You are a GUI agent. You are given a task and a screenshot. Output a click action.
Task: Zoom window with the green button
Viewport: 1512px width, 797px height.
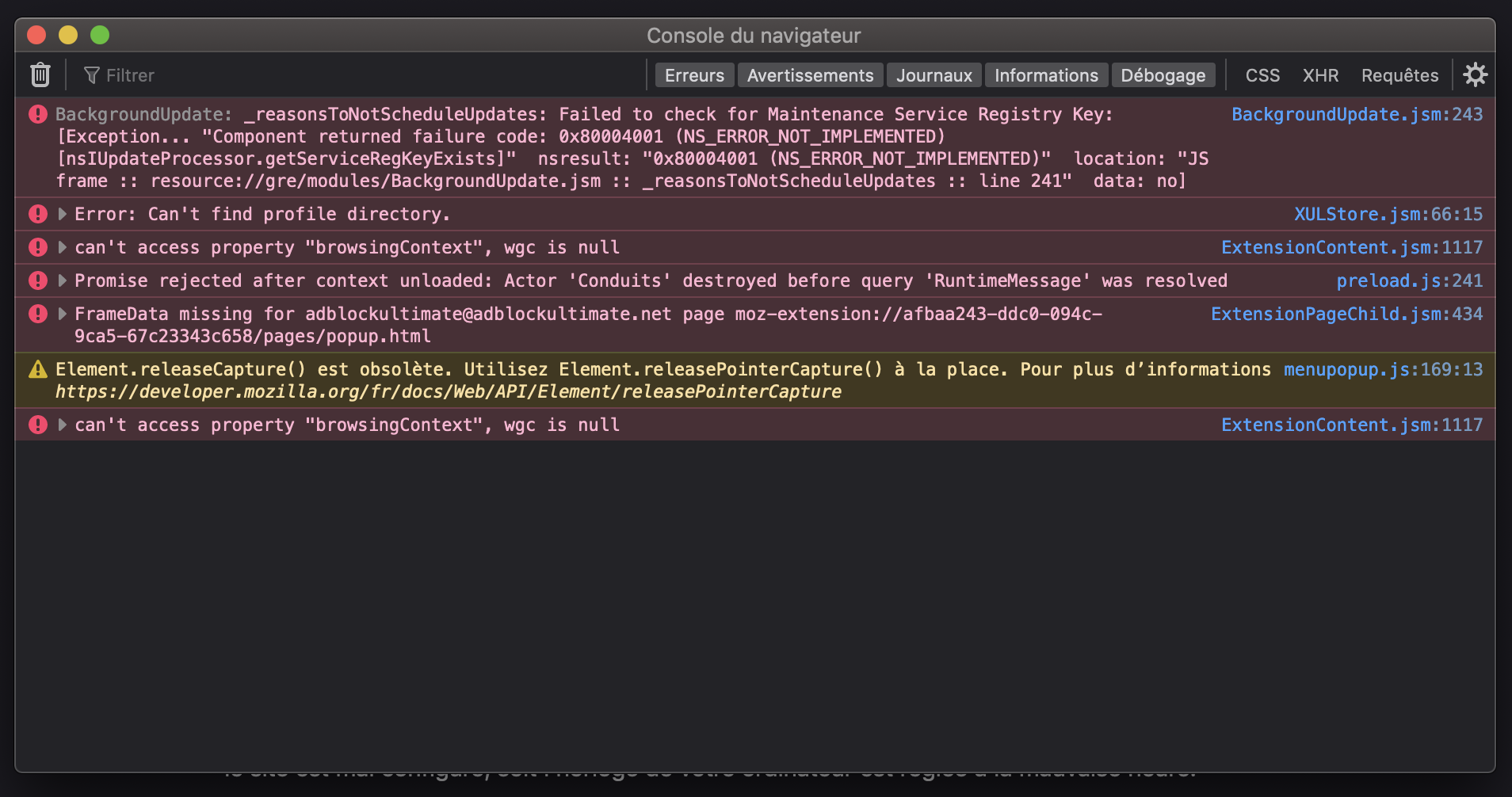[x=100, y=35]
